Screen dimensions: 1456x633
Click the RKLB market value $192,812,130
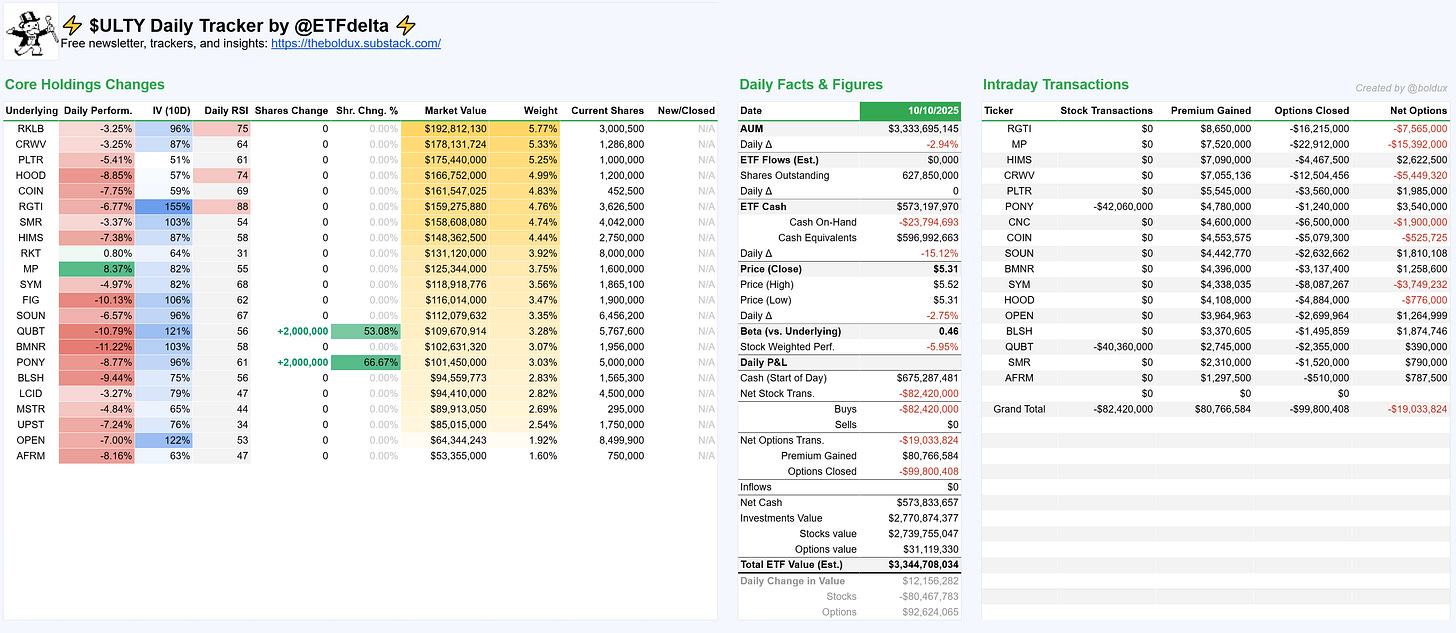(445, 129)
